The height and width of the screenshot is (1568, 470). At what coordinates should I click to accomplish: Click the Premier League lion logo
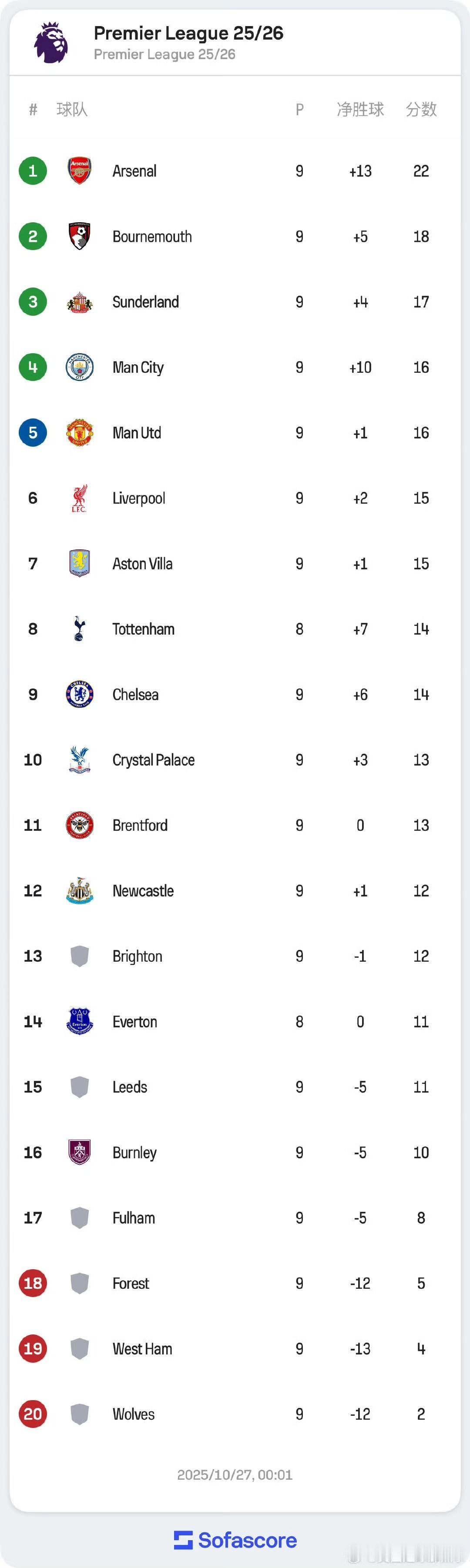51,42
